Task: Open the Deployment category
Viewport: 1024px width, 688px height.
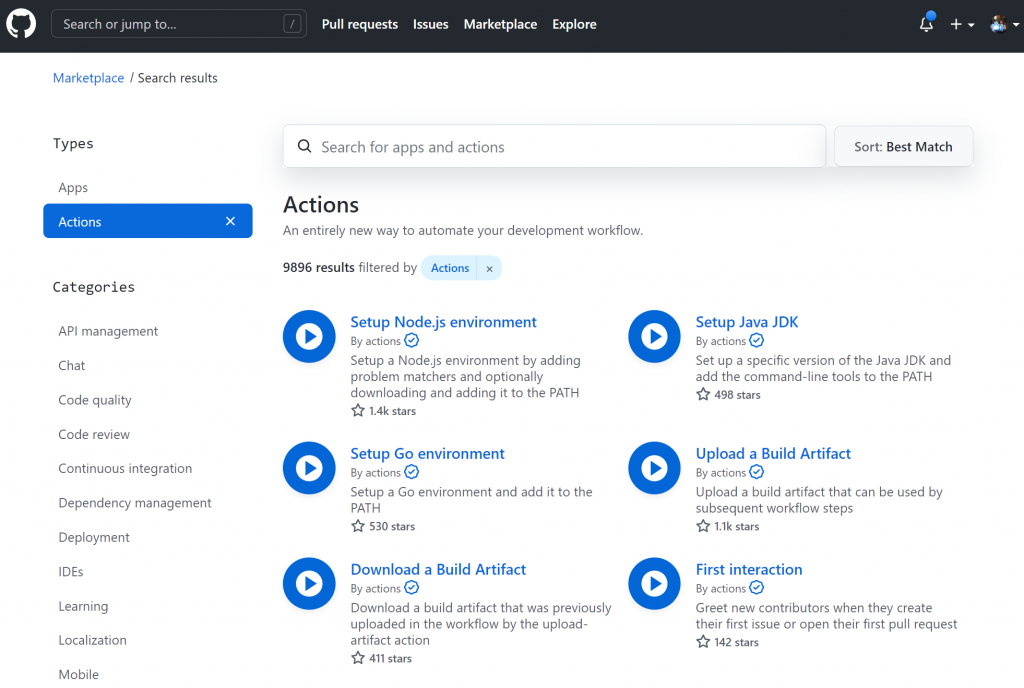Action: (94, 537)
